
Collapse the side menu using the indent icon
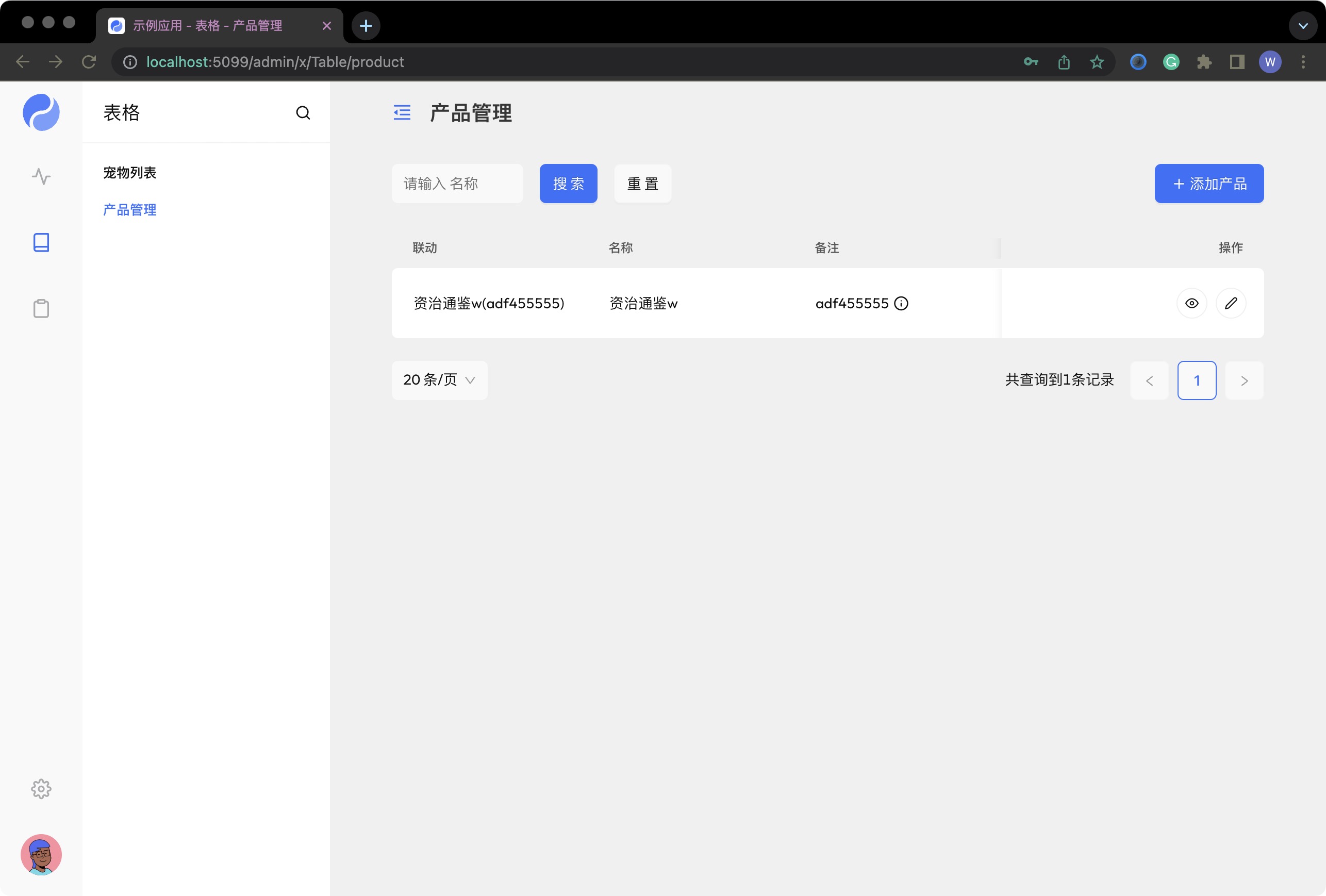(x=402, y=113)
